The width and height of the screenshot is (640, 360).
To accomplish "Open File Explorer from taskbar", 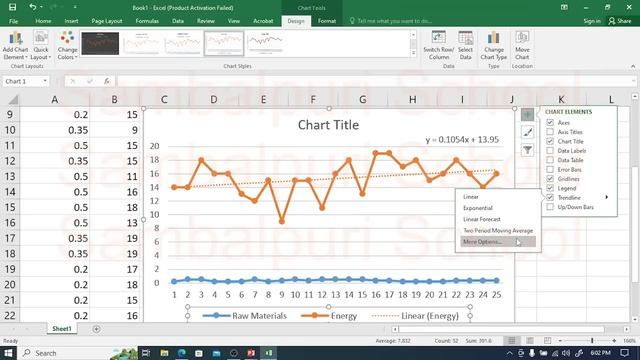I will click(x=164, y=353).
